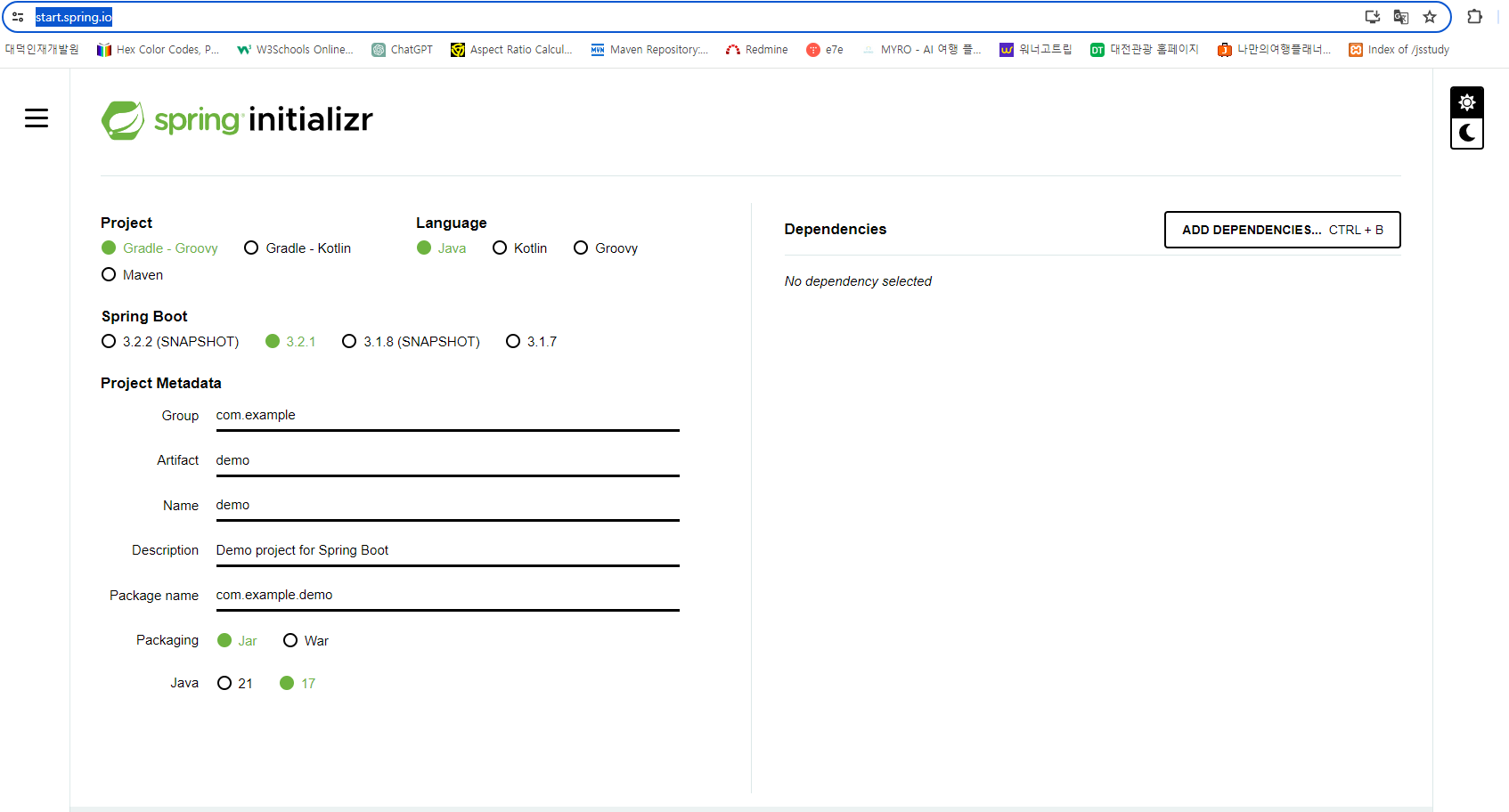
Task: Choose Groovy as the language
Action: pos(606,248)
